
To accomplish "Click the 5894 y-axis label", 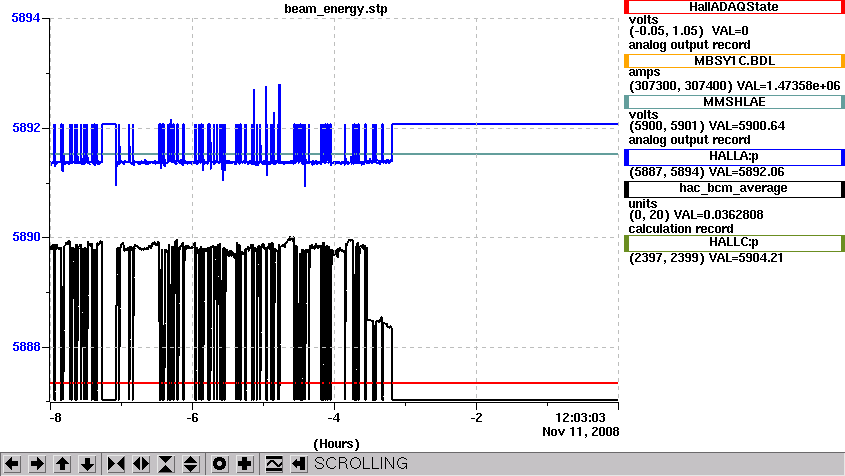I will click(26, 18).
